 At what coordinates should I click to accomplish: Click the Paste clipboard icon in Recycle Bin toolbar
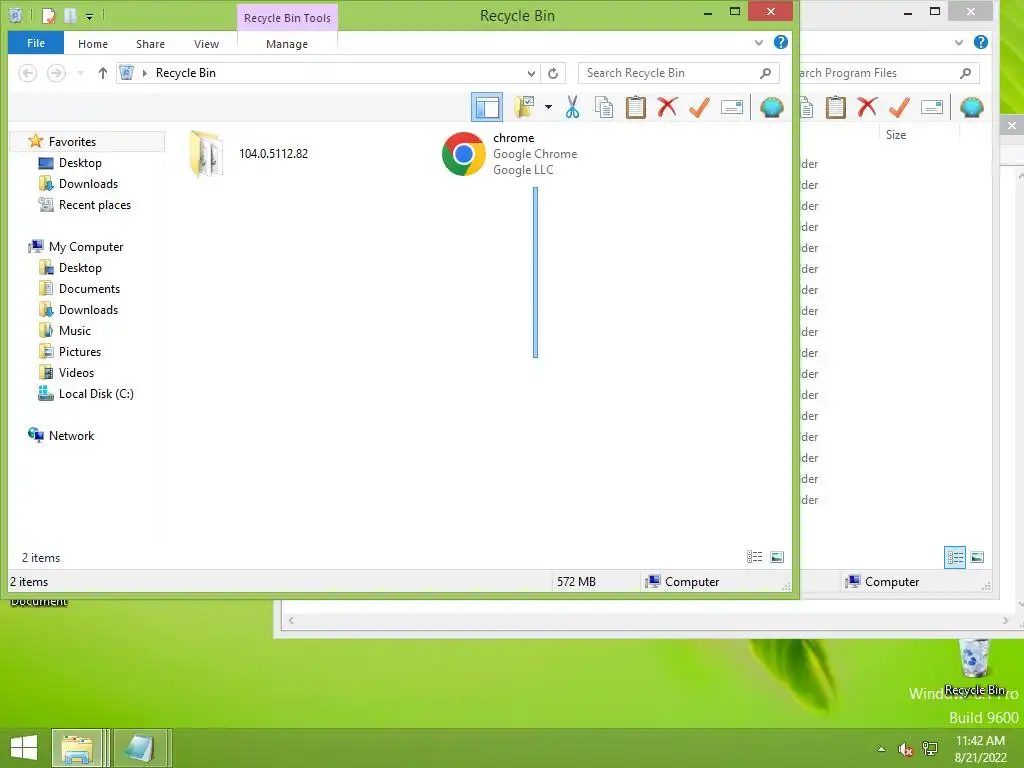pos(635,107)
